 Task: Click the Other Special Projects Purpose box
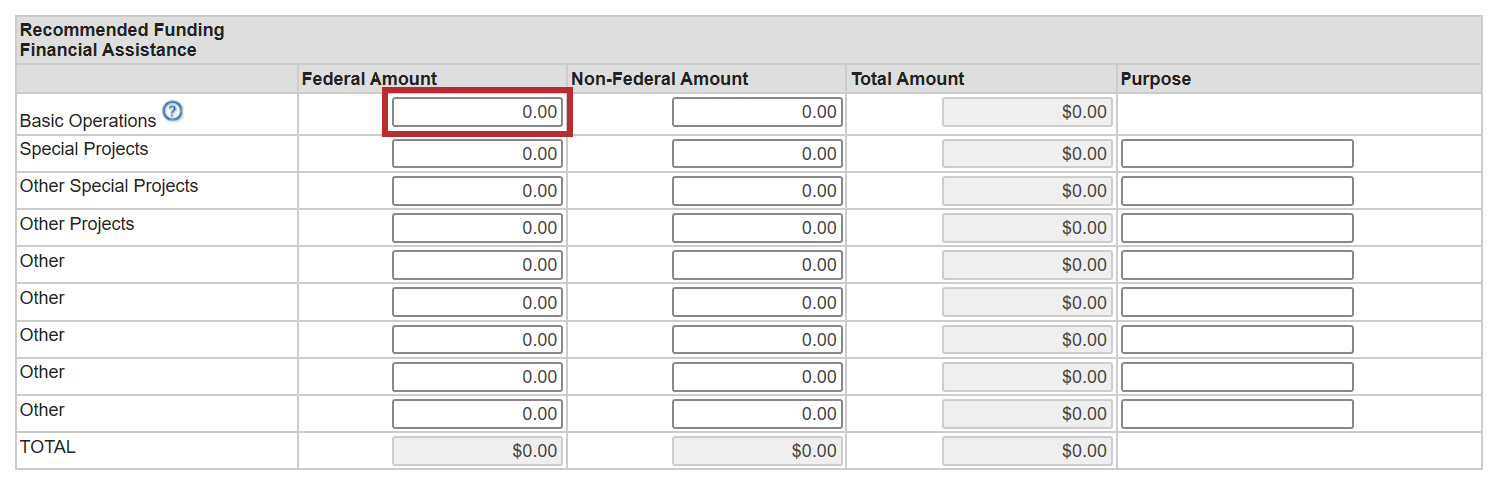tap(1236, 191)
